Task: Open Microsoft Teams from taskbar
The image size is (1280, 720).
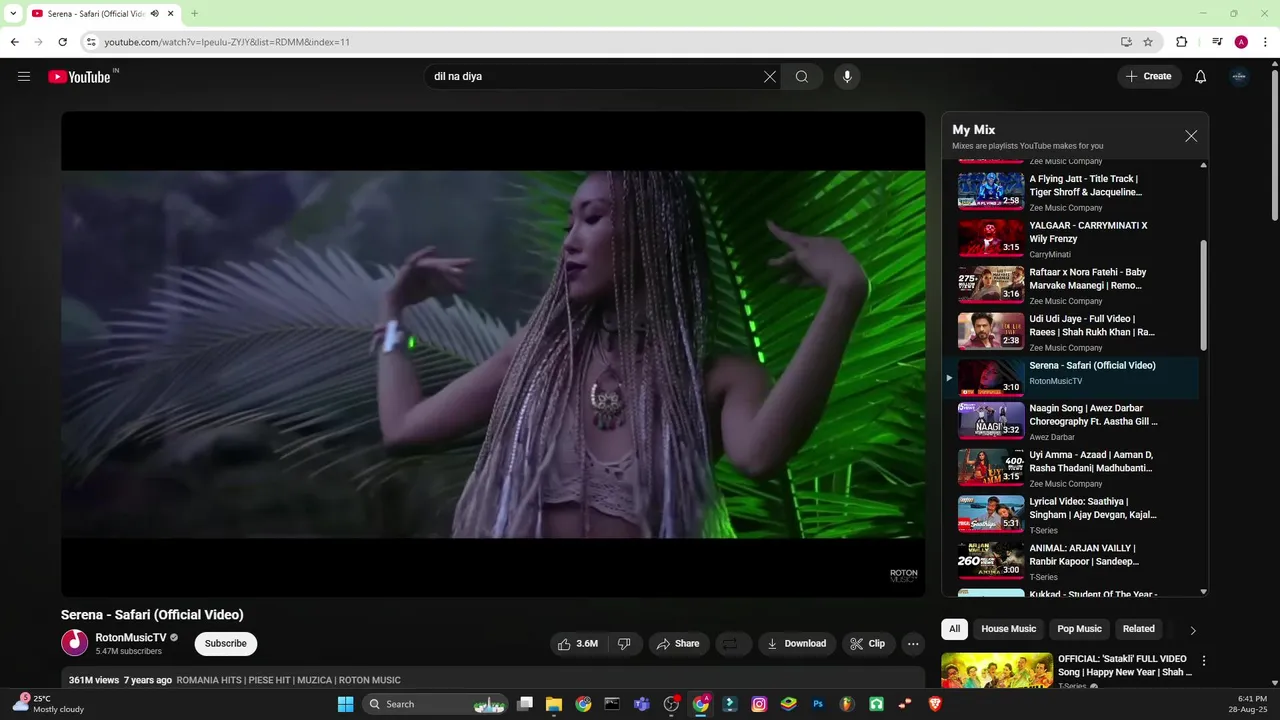Action: [642, 704]
